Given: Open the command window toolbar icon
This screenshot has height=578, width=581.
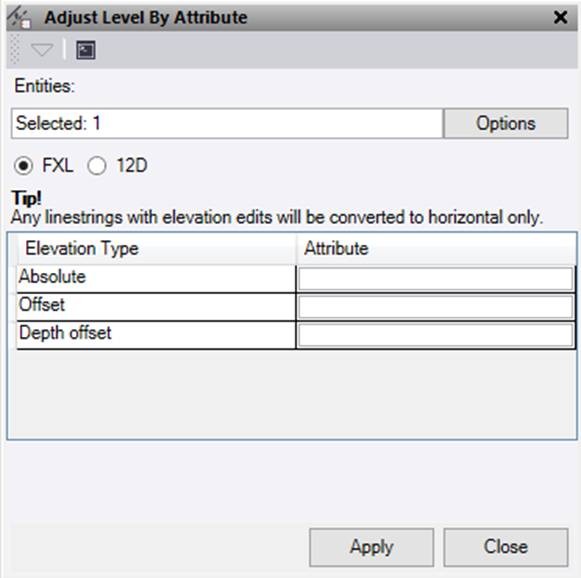Looking at the screenshot, I should pos(86,50).
